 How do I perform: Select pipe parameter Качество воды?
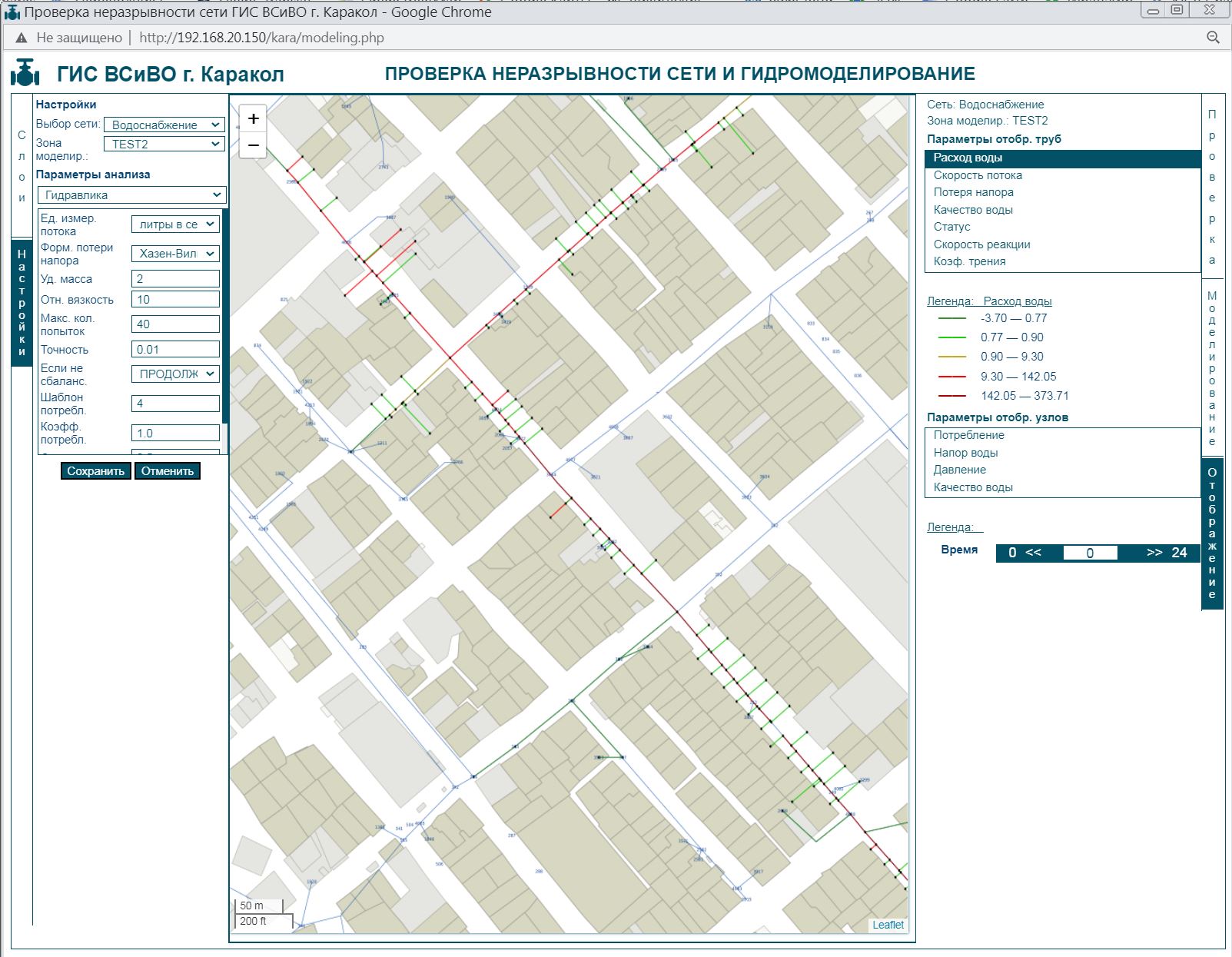[x=1063, y=210]
